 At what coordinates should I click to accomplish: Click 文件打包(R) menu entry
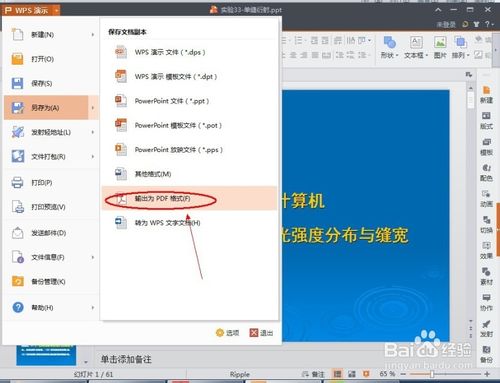click(50, 157)
